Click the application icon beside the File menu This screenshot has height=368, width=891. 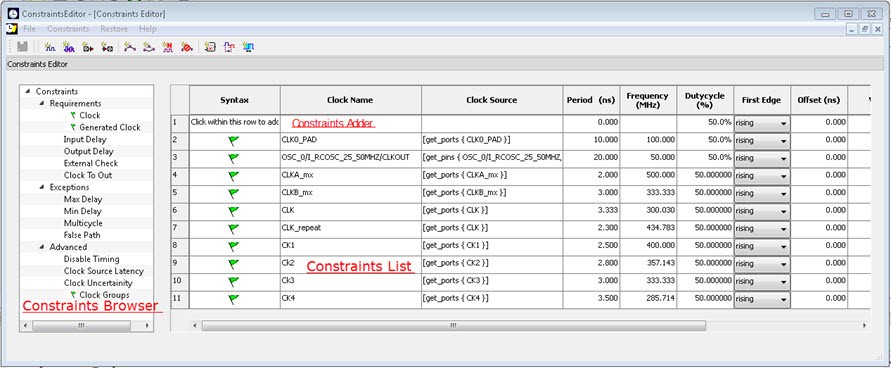[x=11, y=28]
